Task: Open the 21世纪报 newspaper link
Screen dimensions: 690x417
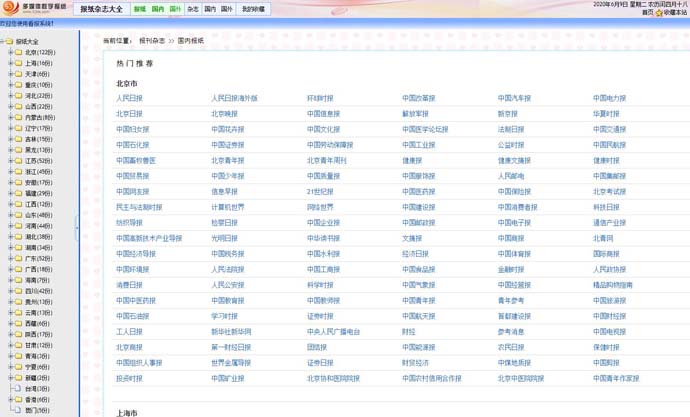Action: tap(320, 191)
